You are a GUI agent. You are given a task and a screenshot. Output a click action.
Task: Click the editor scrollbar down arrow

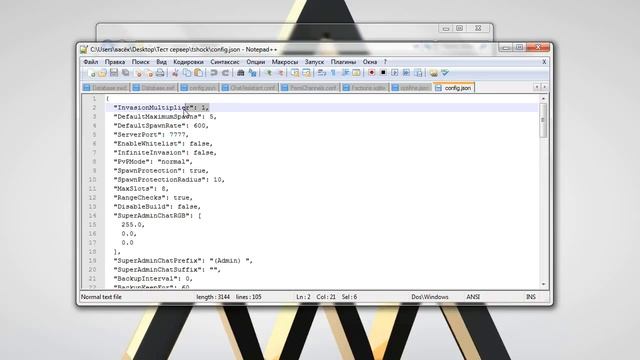[543, 284]
